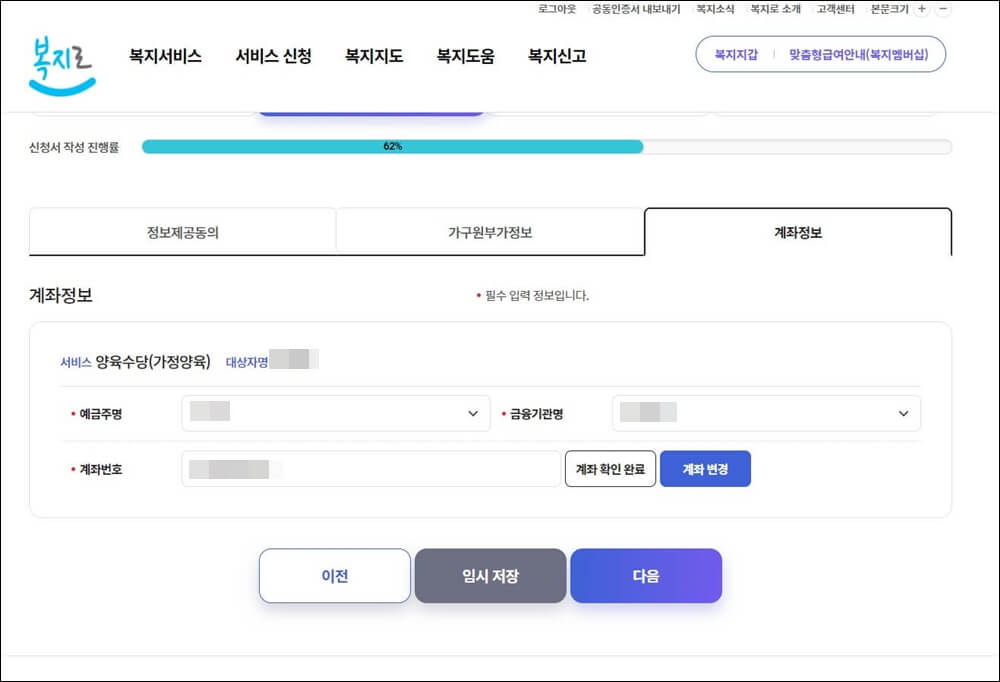Viewport: 1000px width, 682px height.
Task: Switch to the 정보제공동의 tab
Action: point(182,230)
